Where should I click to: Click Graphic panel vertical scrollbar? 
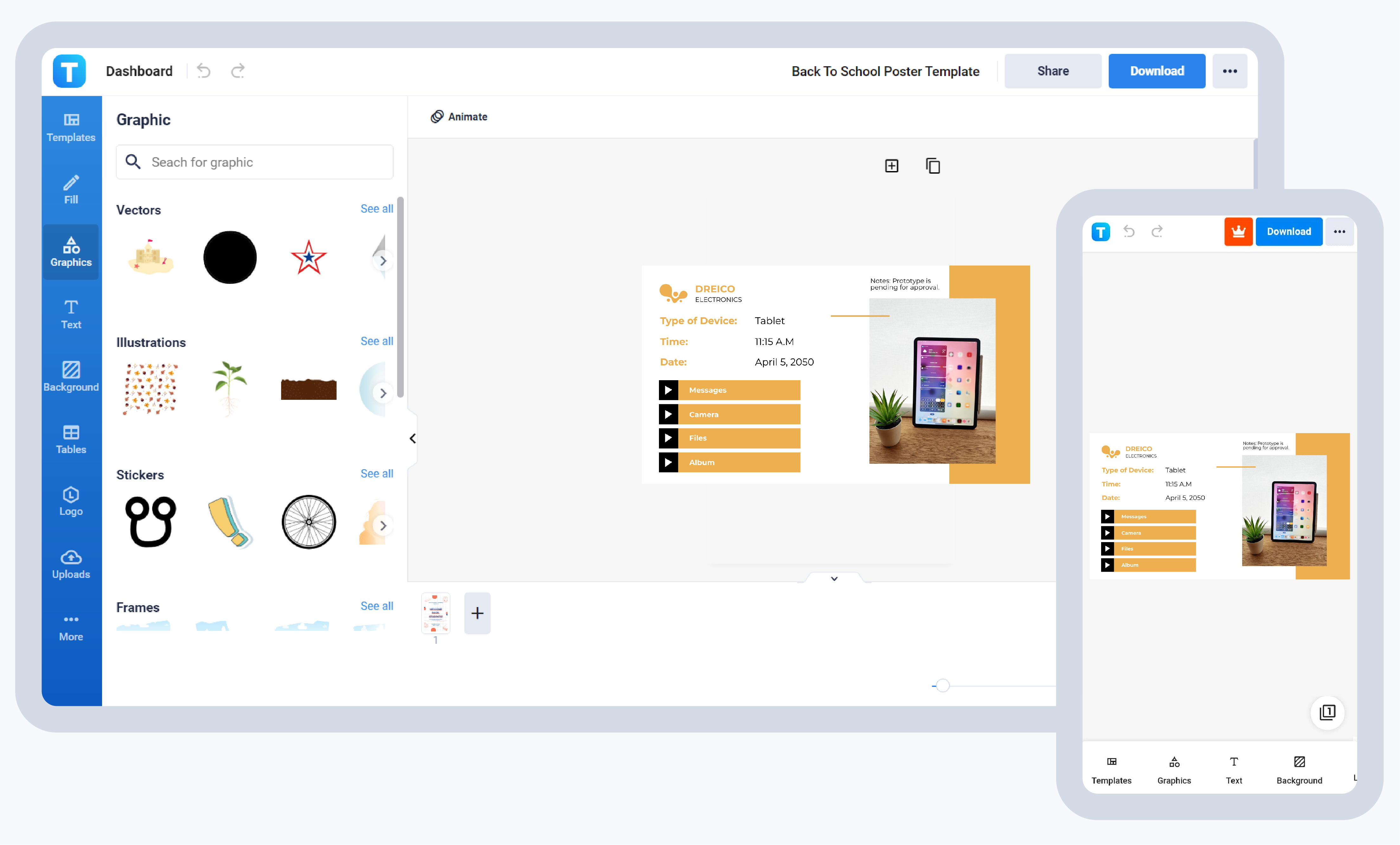pyautogui.click(x=400, y=297)
